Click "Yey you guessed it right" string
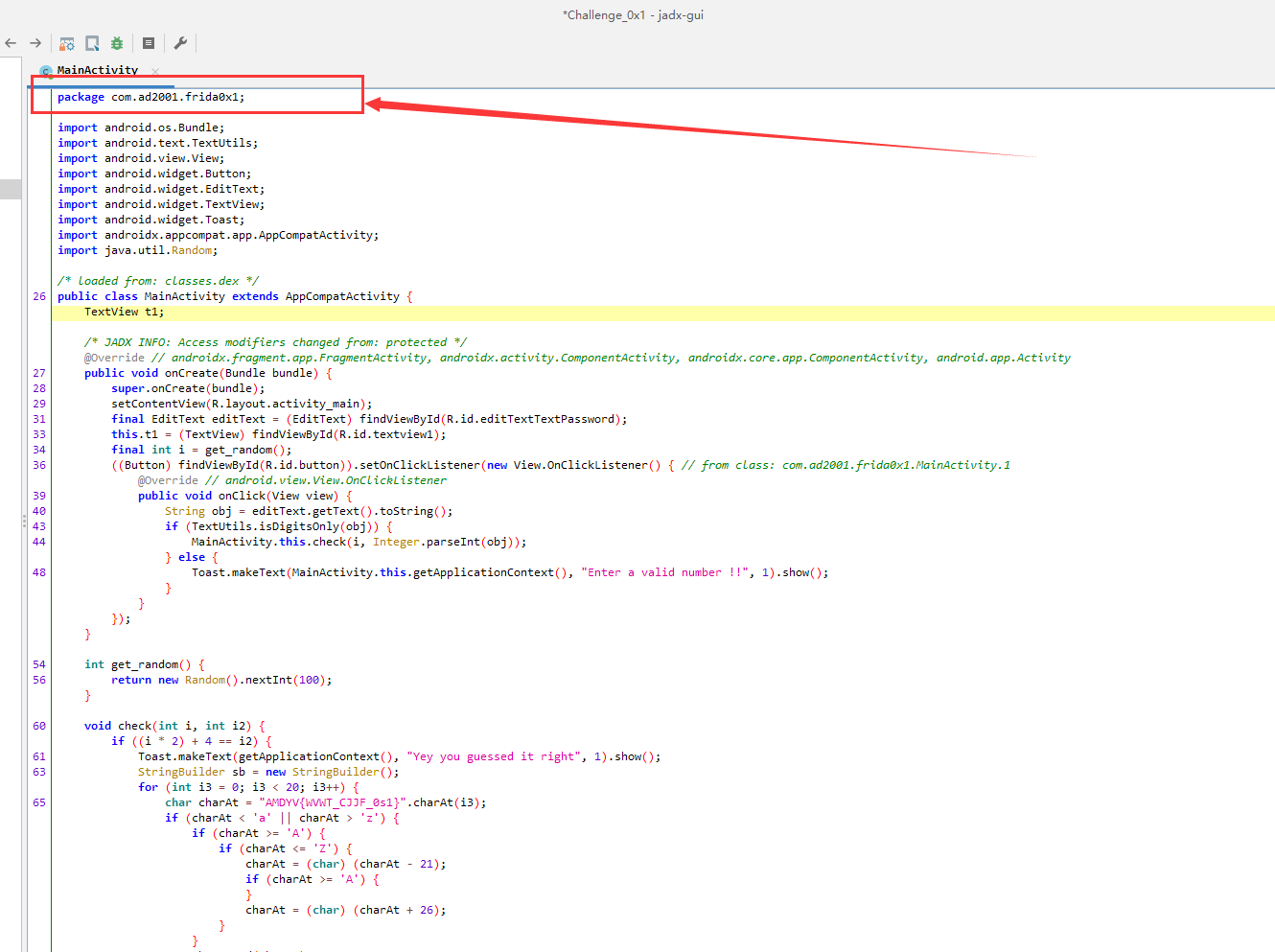The height and width of the screenshot is (952, 1275). [x=494, y=756]
